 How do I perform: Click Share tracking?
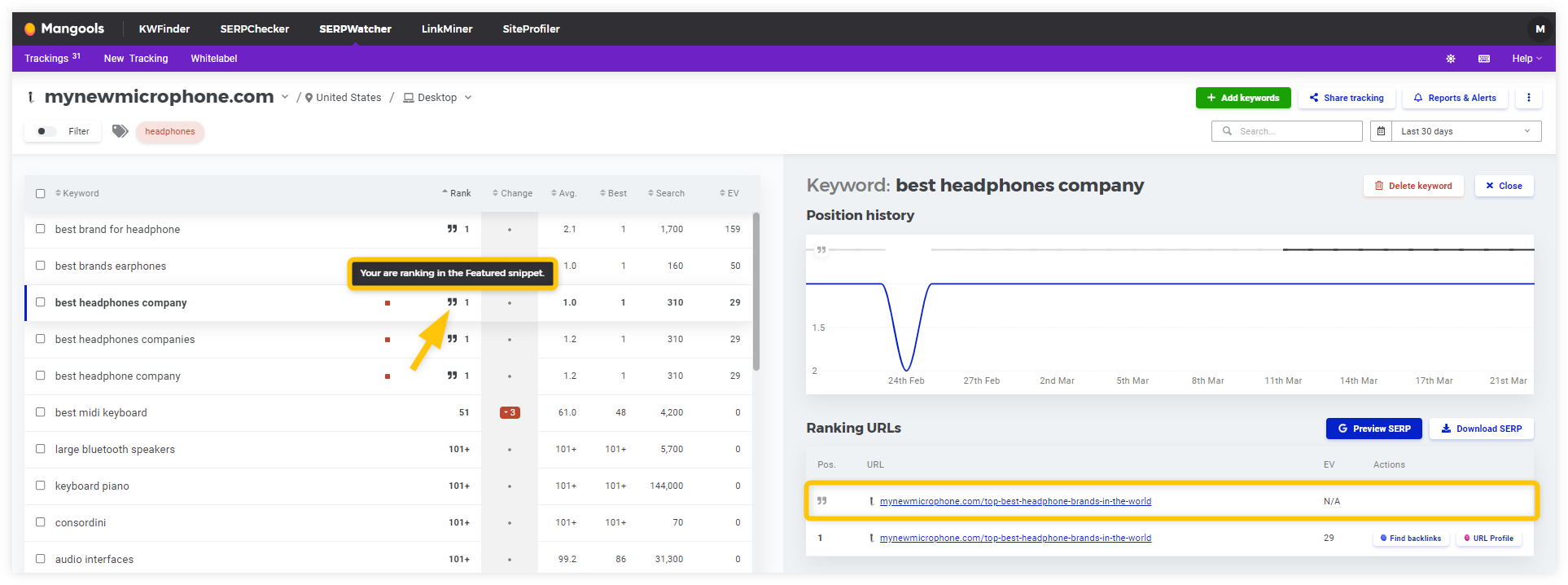(1347, 98)
